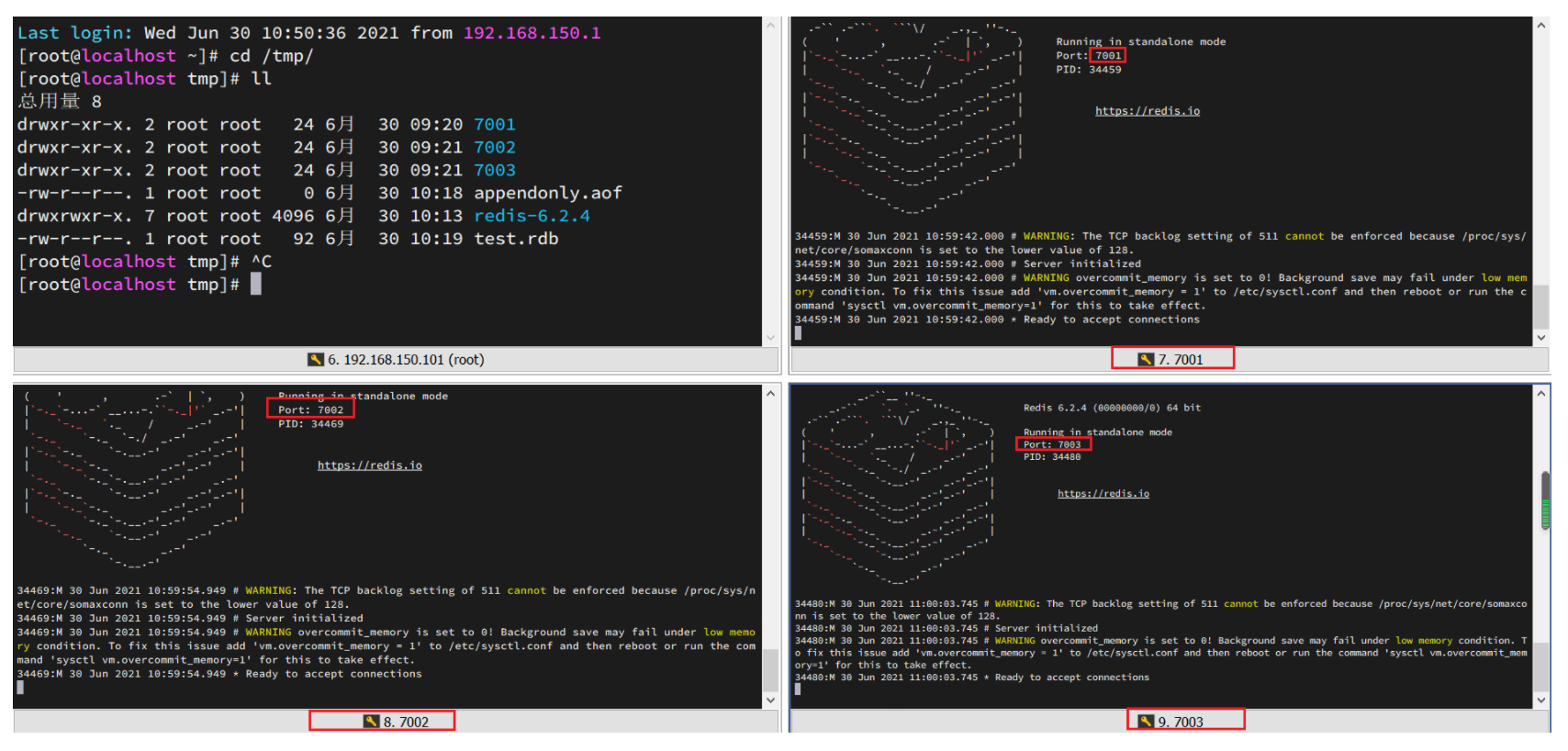The image size is (1568, 751).
Task: Click scroll-down arrow in the port 7001 pane
Action: 1541,337
